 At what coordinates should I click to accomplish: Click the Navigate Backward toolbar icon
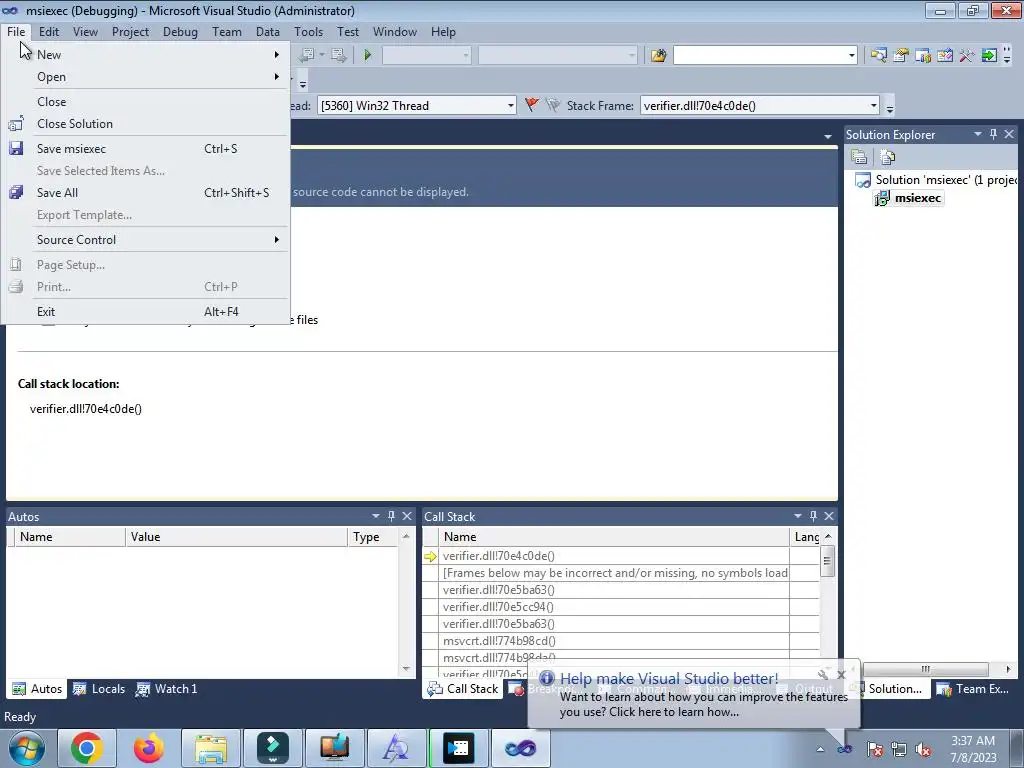coord(307,56)
